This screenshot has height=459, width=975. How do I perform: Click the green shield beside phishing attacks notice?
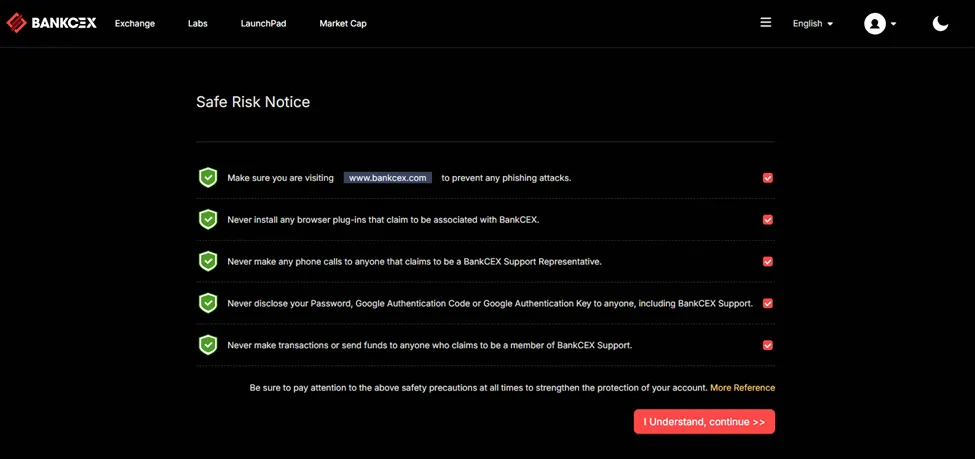pos(208,177)
